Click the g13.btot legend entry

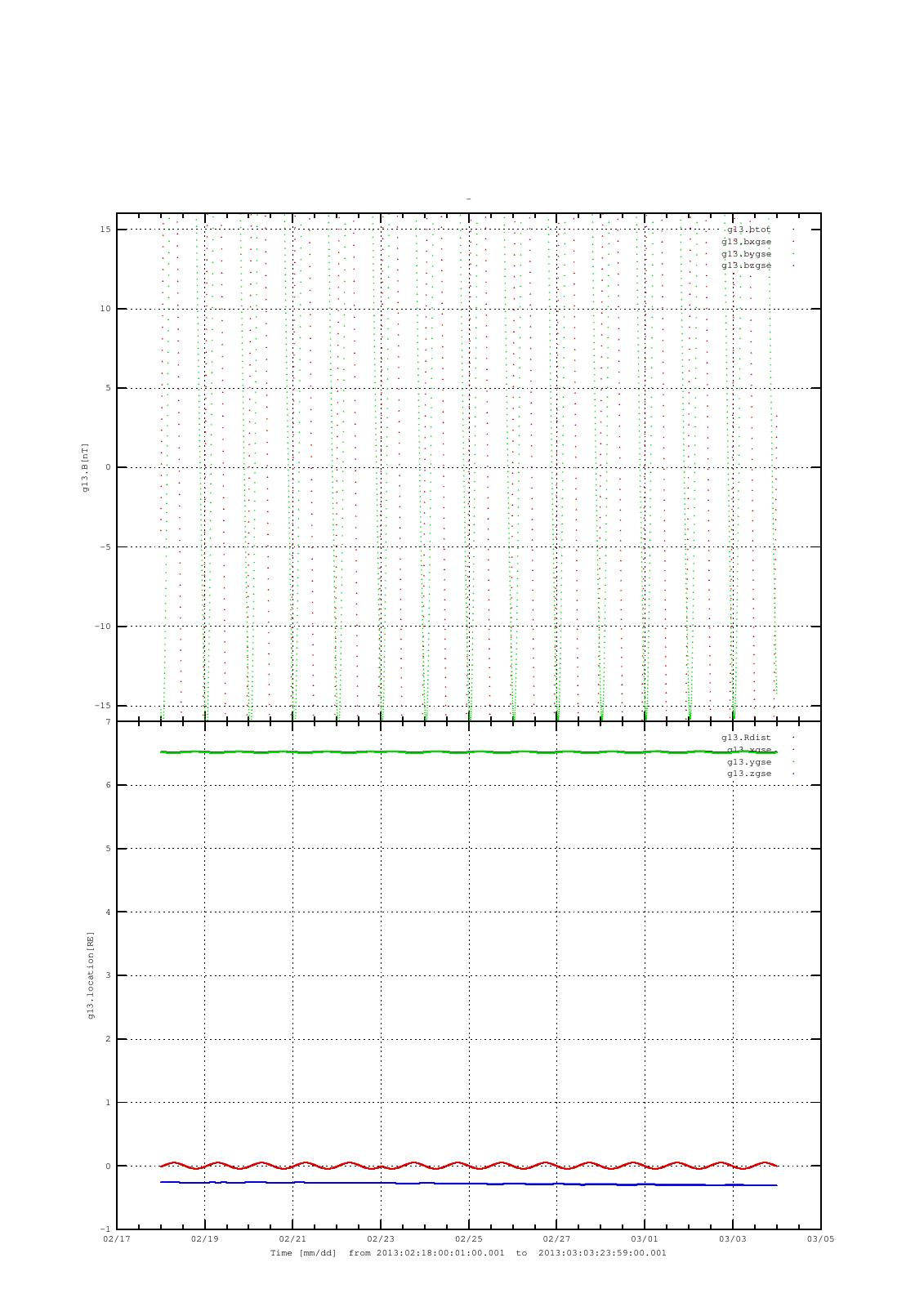pos(748,230)
